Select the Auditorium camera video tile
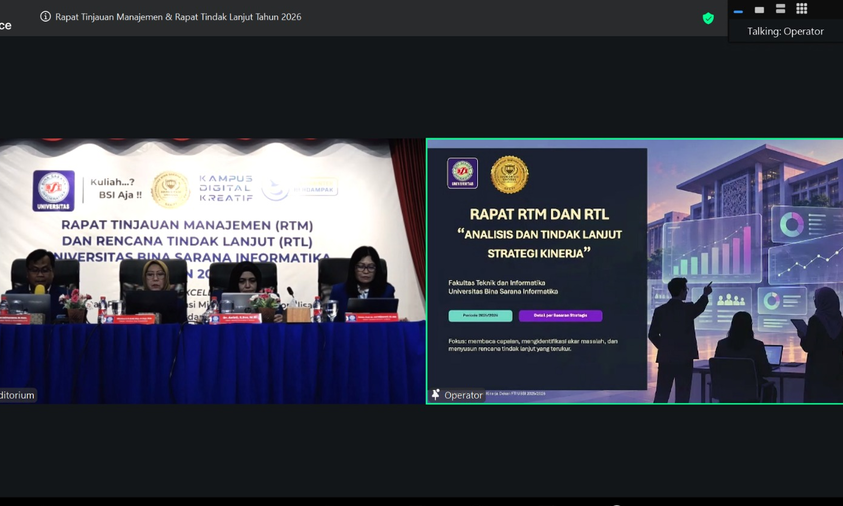The height and width of the screenshot is (506, 843). (212, 271)
